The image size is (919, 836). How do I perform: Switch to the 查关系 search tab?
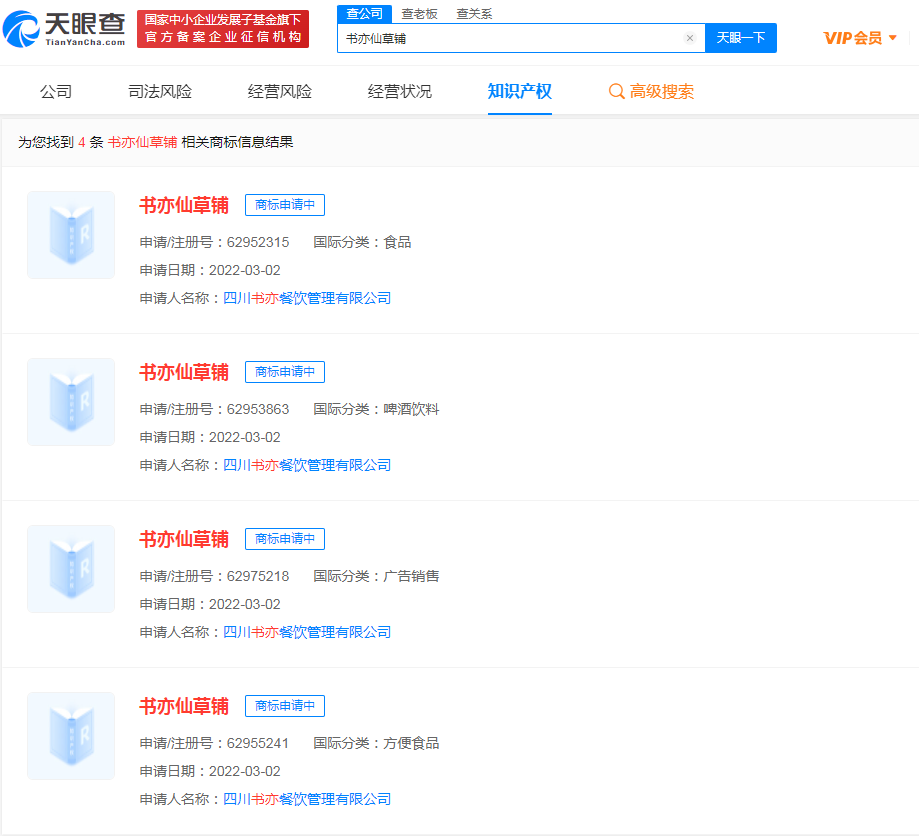click(x=474, y=13)
